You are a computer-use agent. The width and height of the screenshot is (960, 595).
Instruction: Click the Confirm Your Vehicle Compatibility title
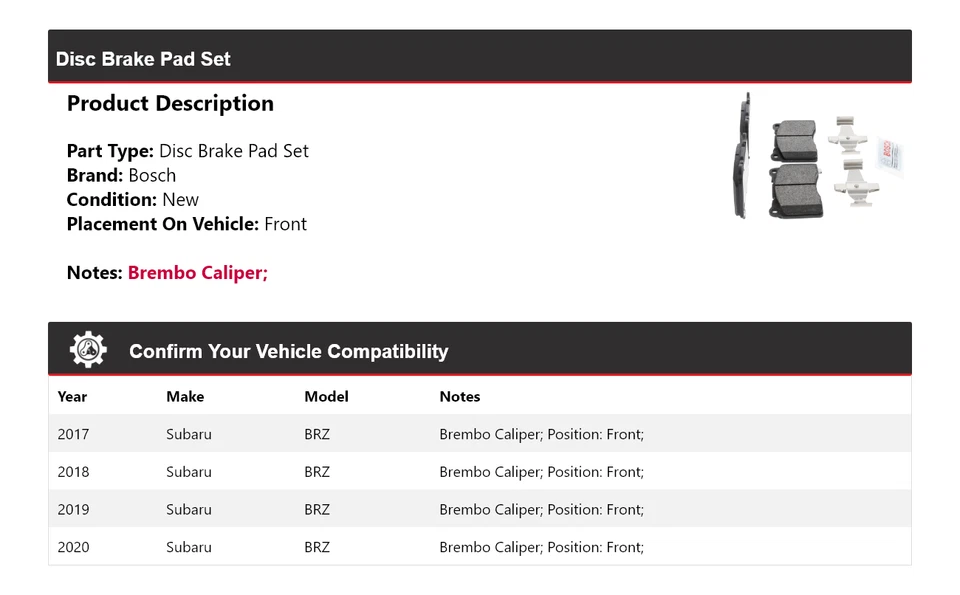pyautogui.click(x=288, y=352)
